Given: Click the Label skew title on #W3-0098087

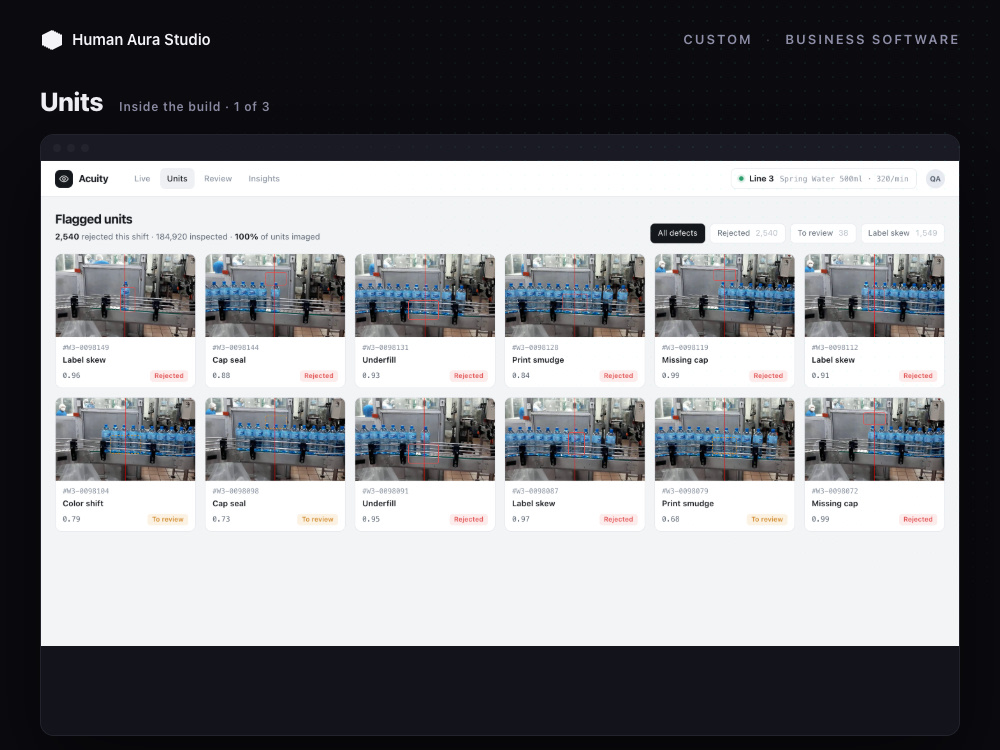Looking at the screenshot, I should (534, 504).
